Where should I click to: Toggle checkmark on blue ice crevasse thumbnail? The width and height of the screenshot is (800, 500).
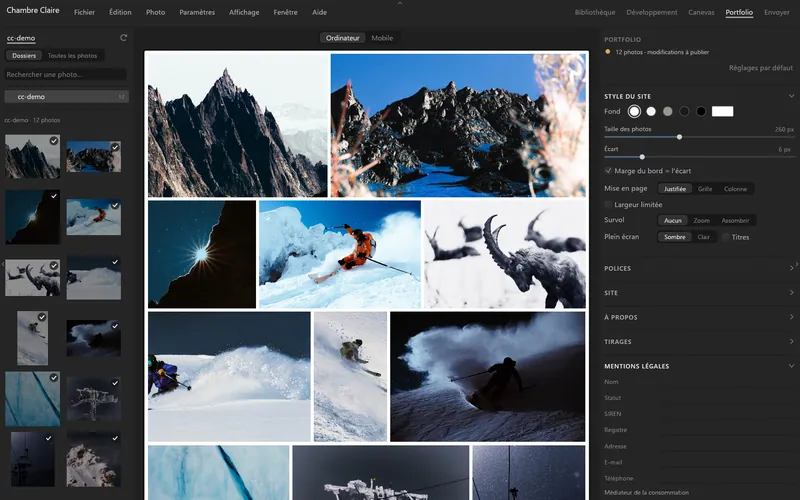tap(54, 378)
